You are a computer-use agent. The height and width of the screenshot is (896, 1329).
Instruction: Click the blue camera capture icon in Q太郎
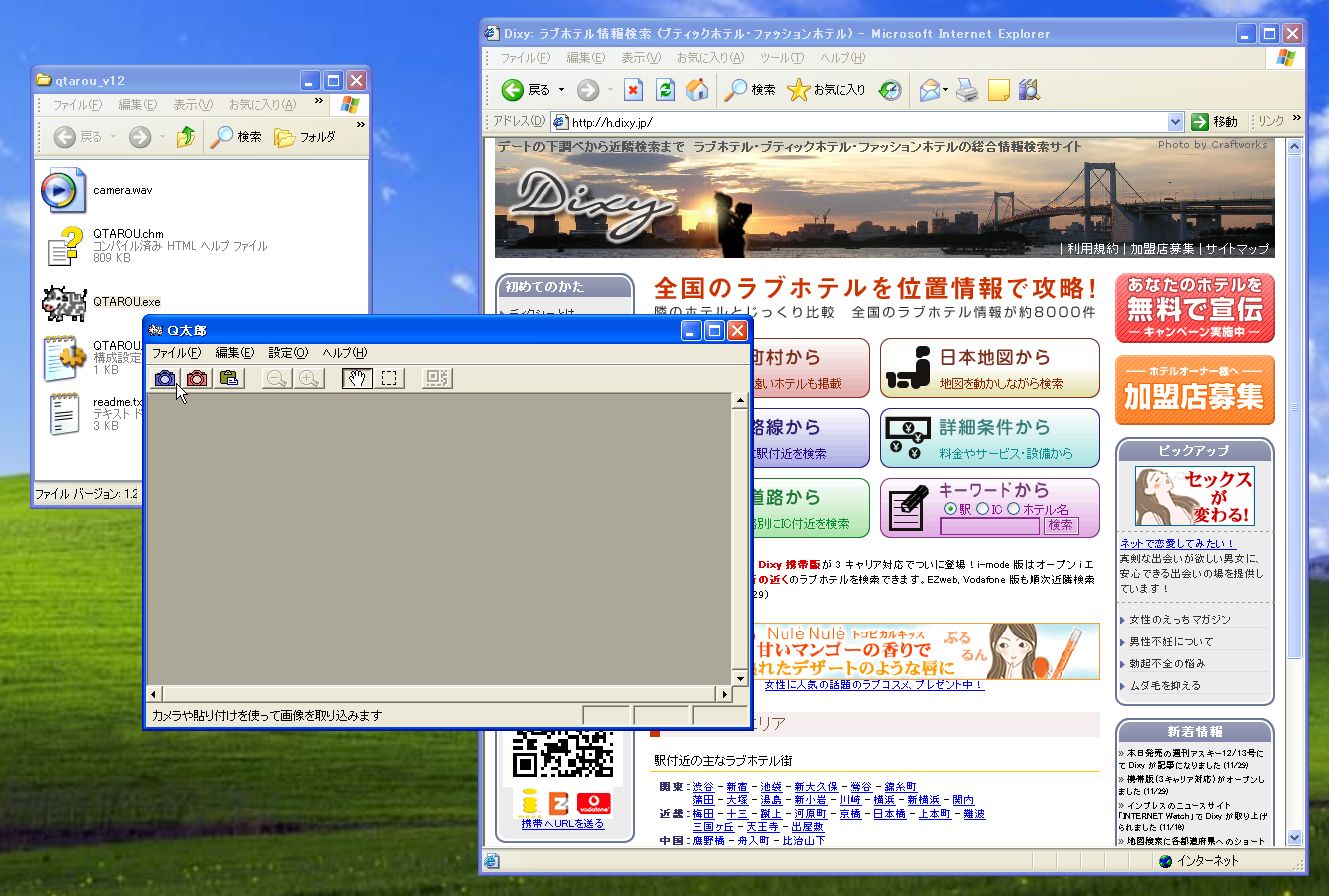point(165,378)
